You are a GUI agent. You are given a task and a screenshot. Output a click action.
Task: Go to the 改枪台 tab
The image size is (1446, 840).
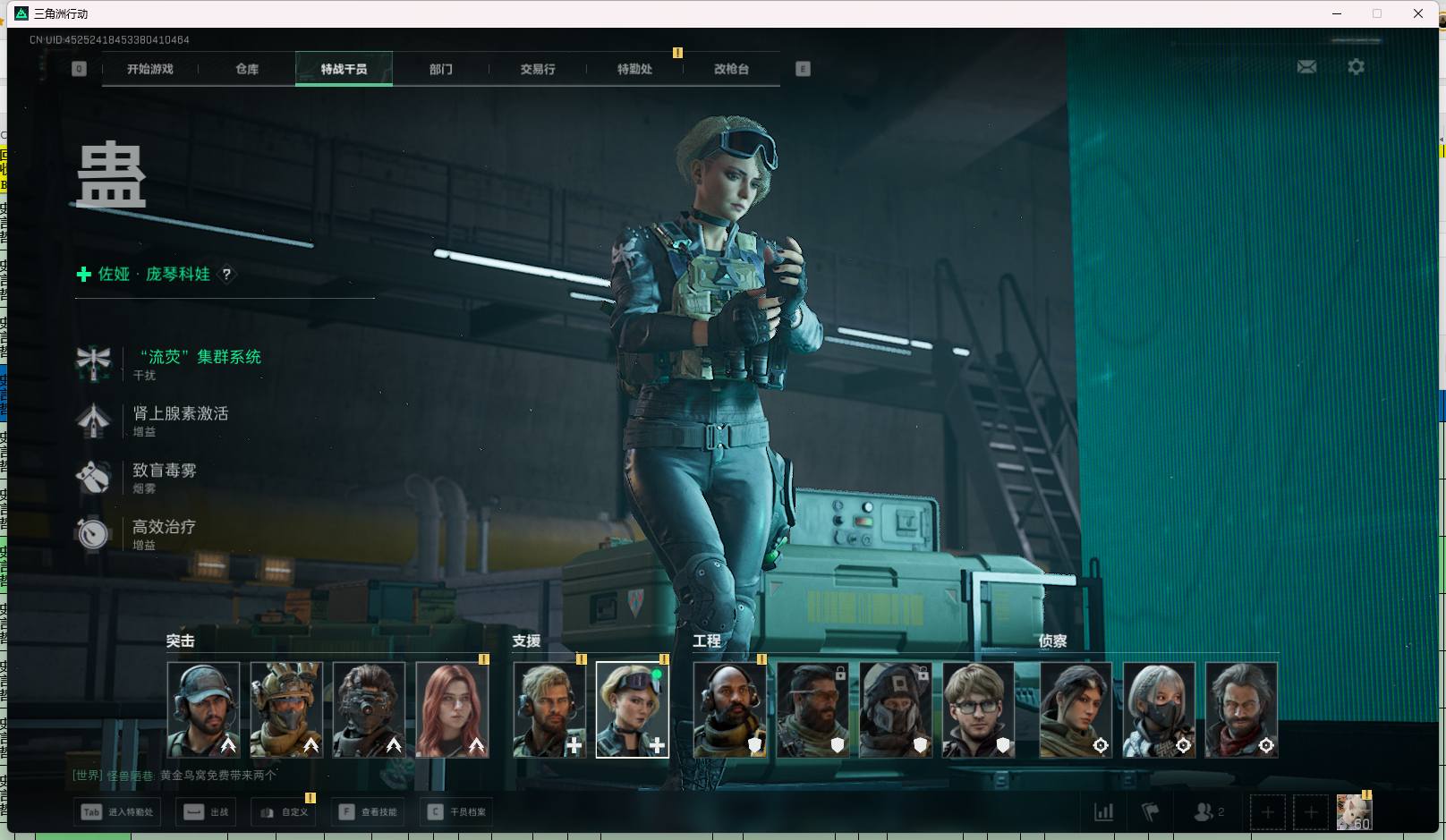[x=731, y=69]
